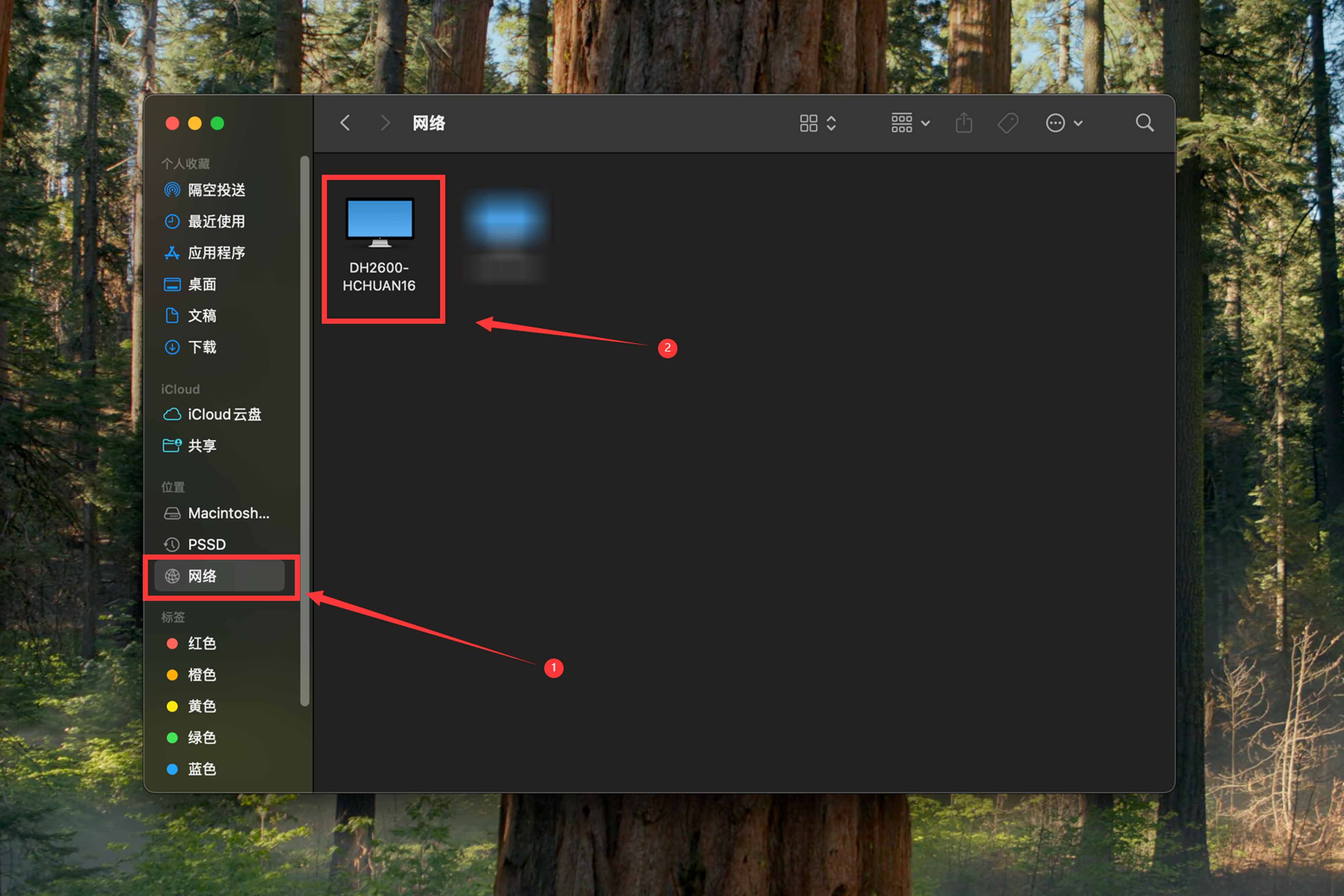Go back with the left chevron
This screenshot has width=1344, height=896.
345,123
